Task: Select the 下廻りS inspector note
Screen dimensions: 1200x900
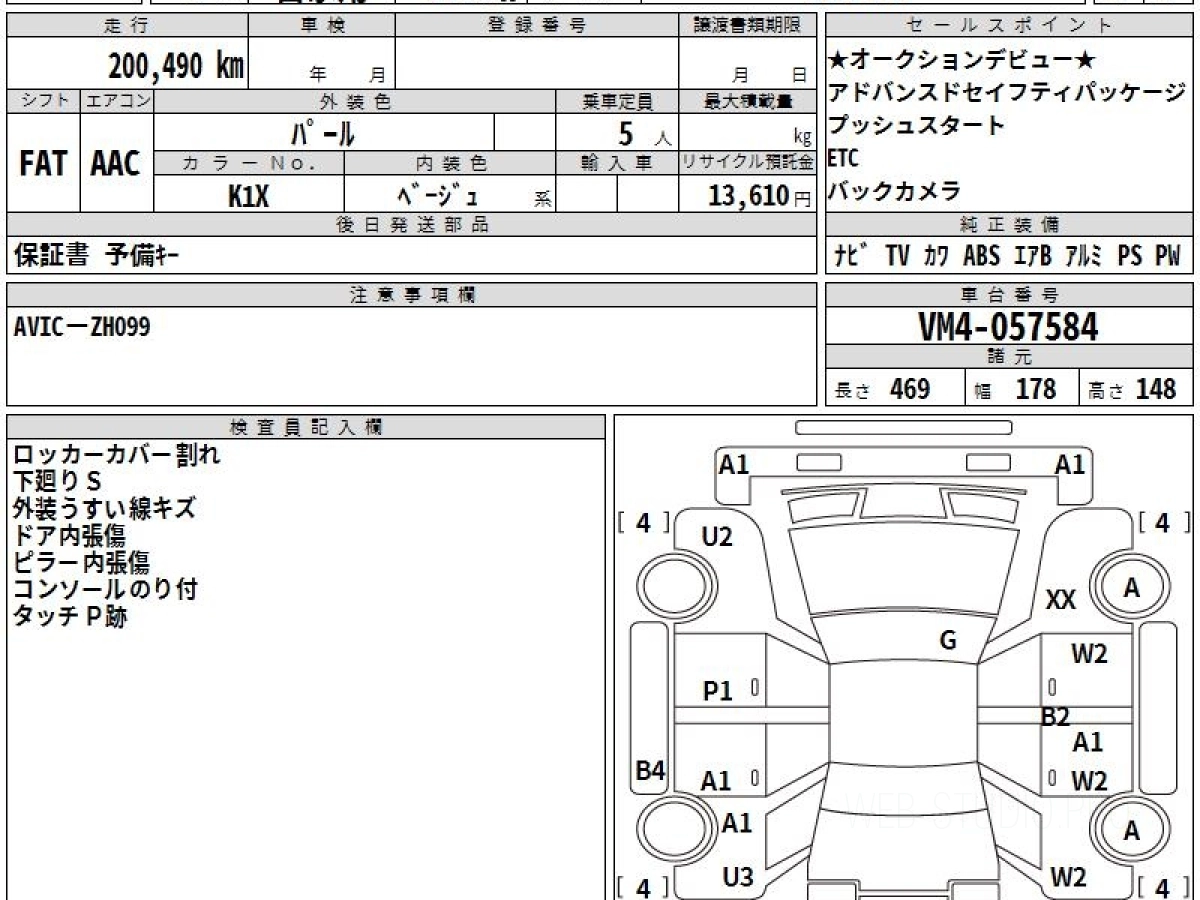Action: (59, 482)
